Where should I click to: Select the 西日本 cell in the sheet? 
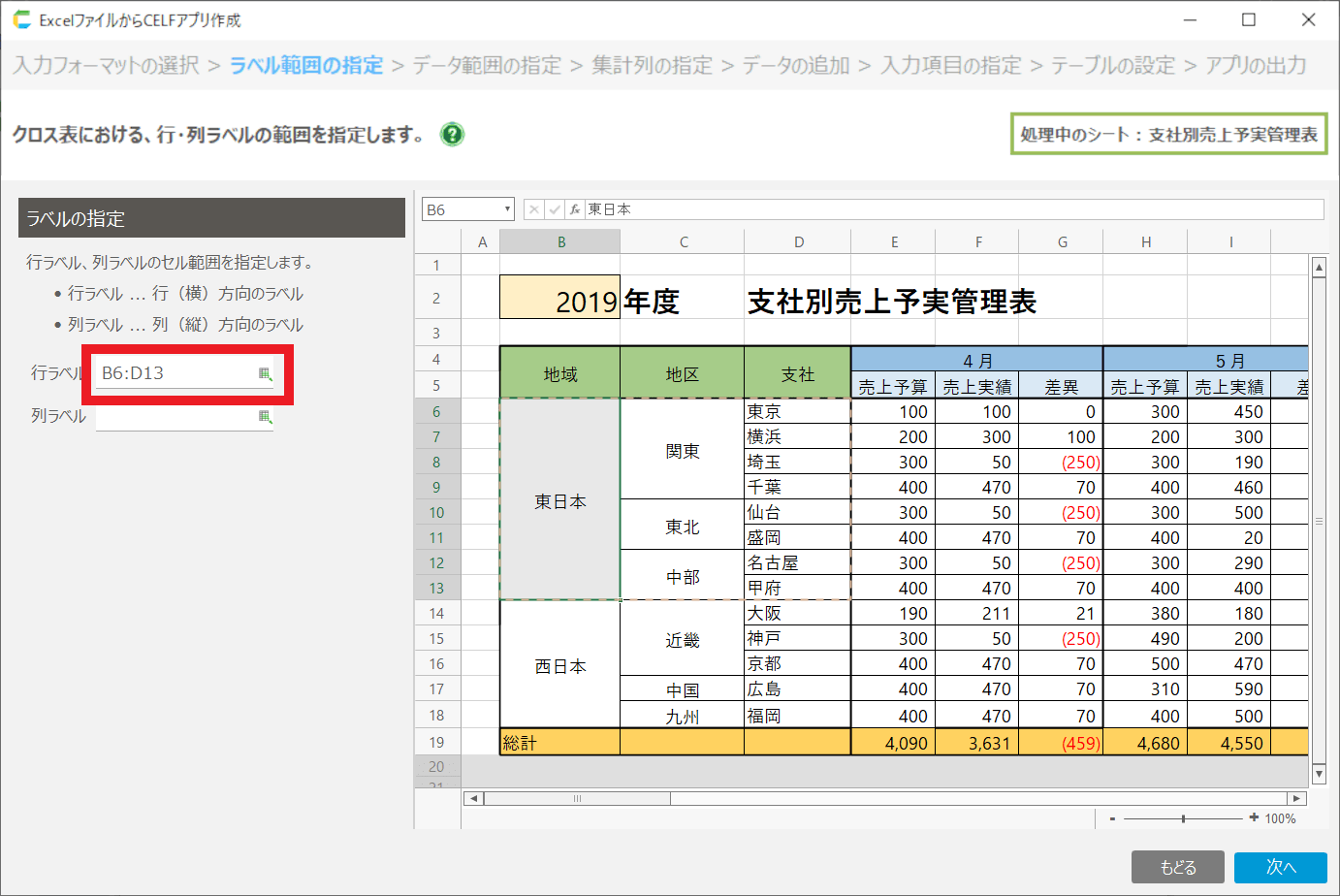559,666
